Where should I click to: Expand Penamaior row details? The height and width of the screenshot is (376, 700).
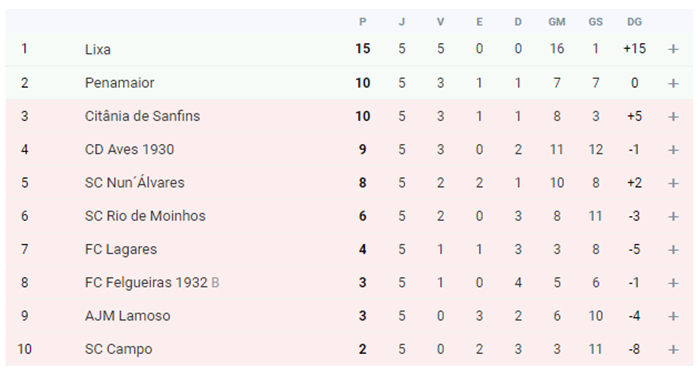click(673, 83)
